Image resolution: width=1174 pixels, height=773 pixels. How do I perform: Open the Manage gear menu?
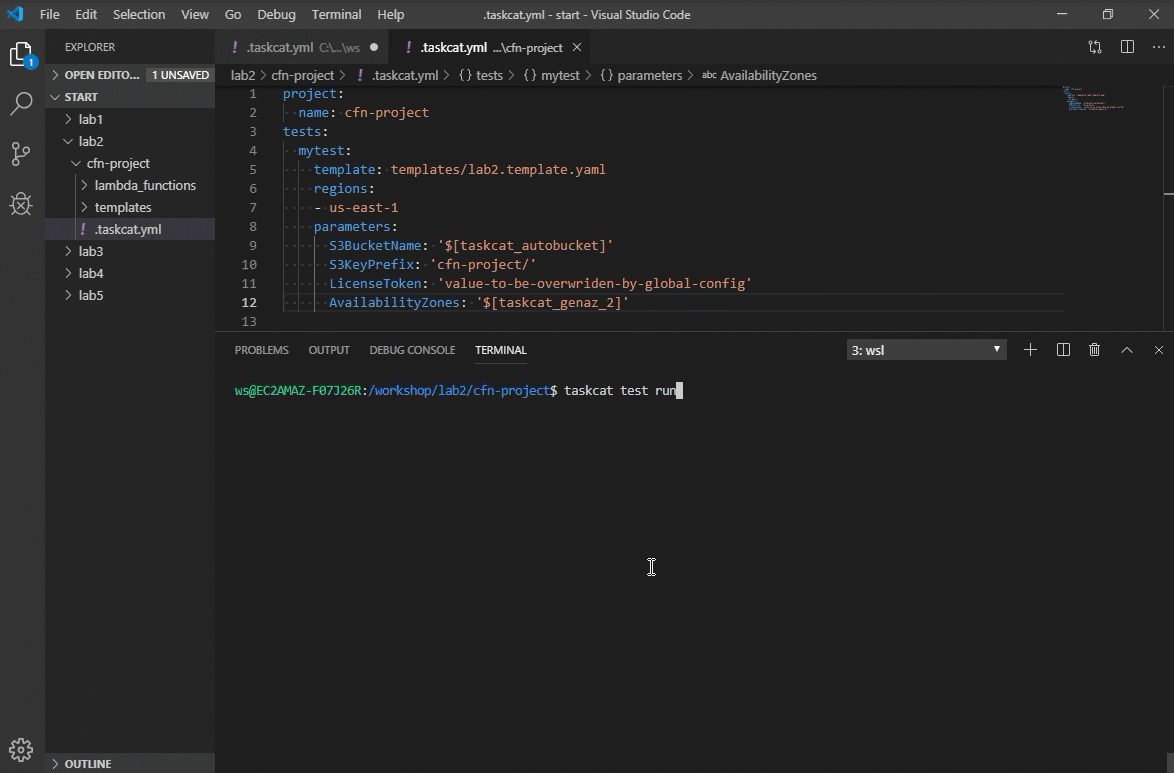(21, 749)
